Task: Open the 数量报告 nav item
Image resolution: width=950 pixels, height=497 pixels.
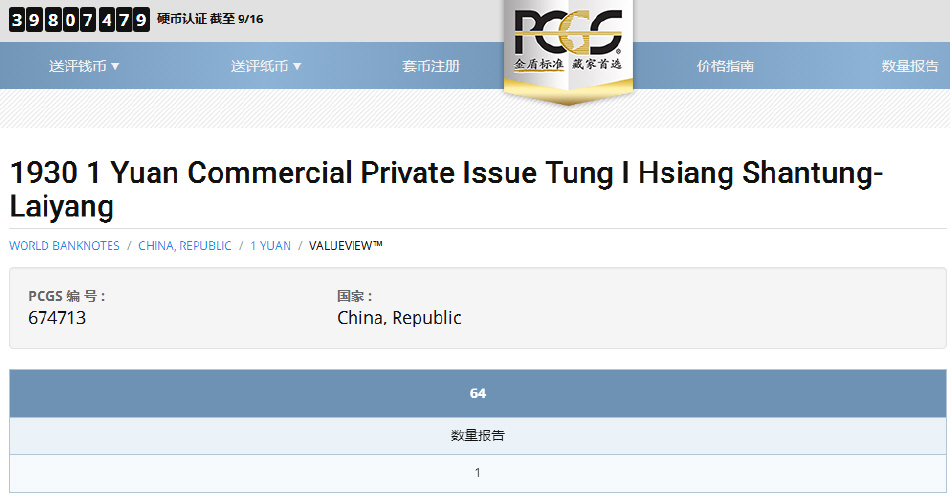Action: point(910,66)
